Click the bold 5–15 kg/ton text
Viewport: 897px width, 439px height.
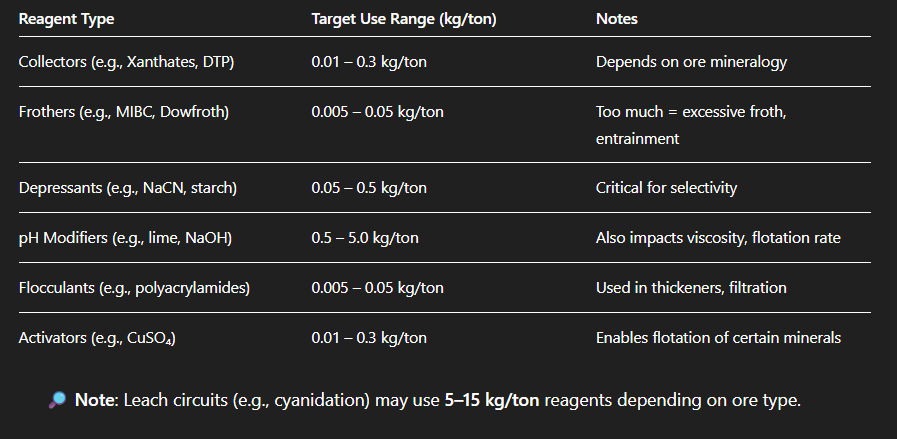pyautogui.click(x=492, y=400)
